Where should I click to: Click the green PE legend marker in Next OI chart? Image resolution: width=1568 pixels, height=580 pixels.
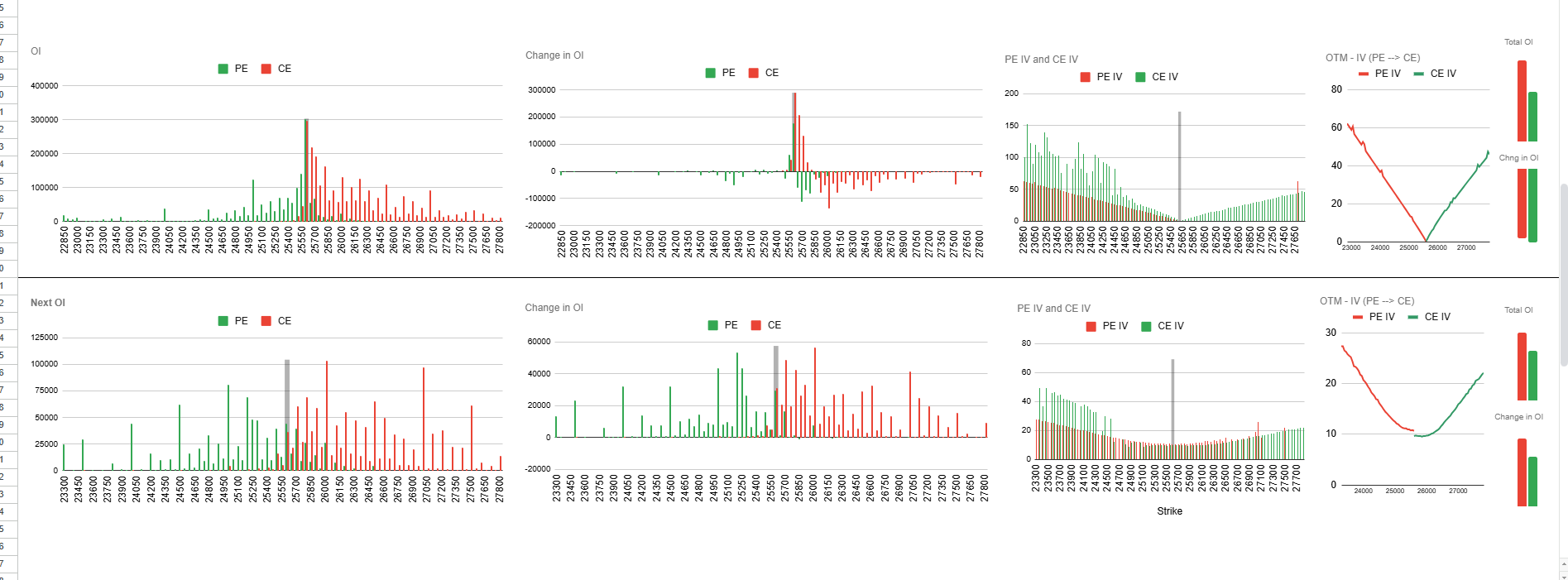point(223,321)
